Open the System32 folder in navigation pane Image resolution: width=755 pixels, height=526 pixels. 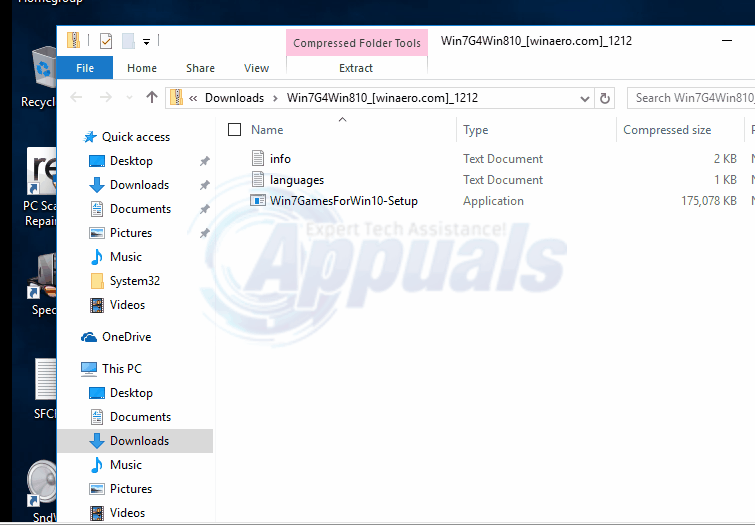tap(134, 281)
